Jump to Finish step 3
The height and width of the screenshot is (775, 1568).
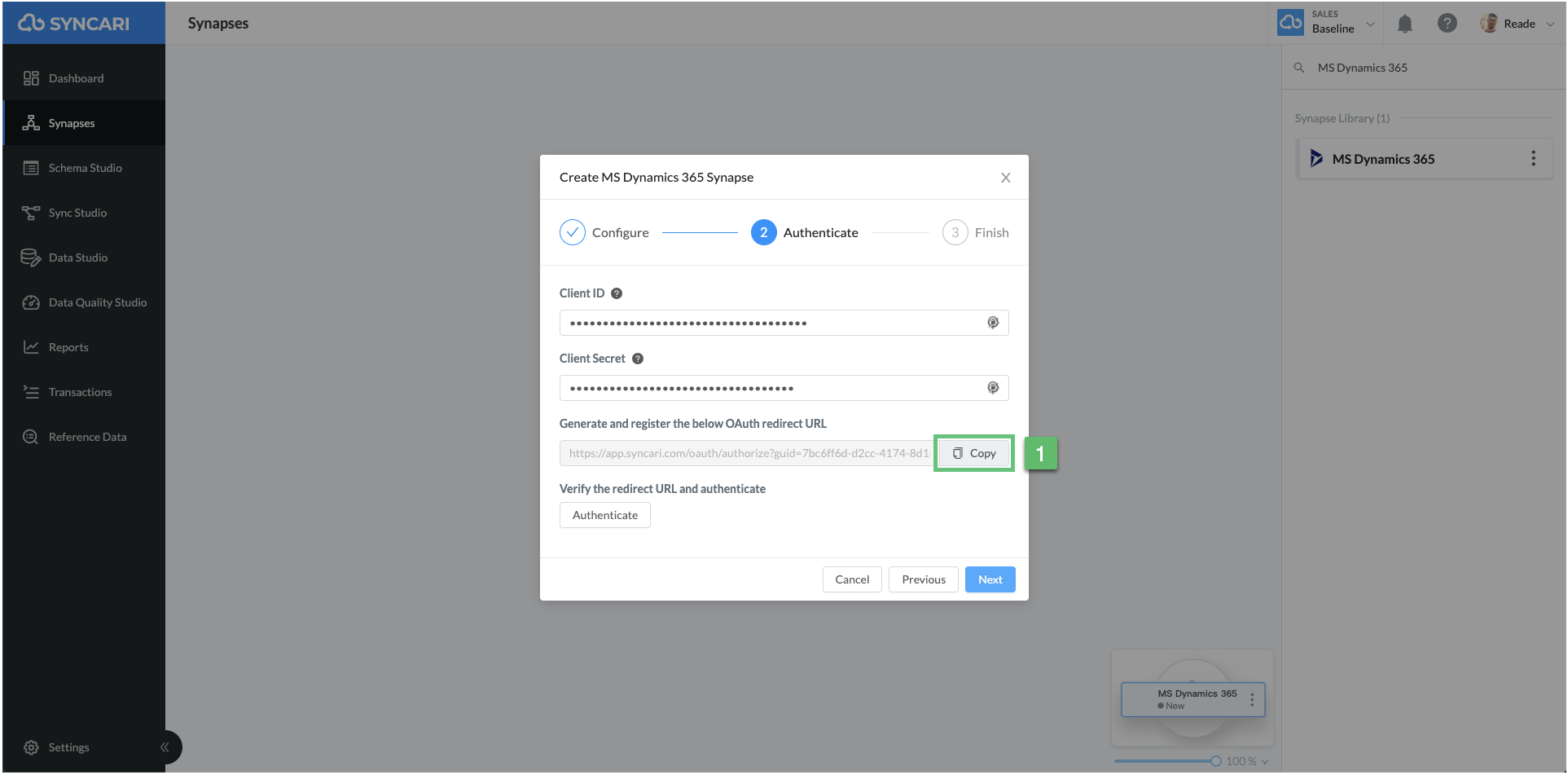pyautogui.click(x=976, y=232)
